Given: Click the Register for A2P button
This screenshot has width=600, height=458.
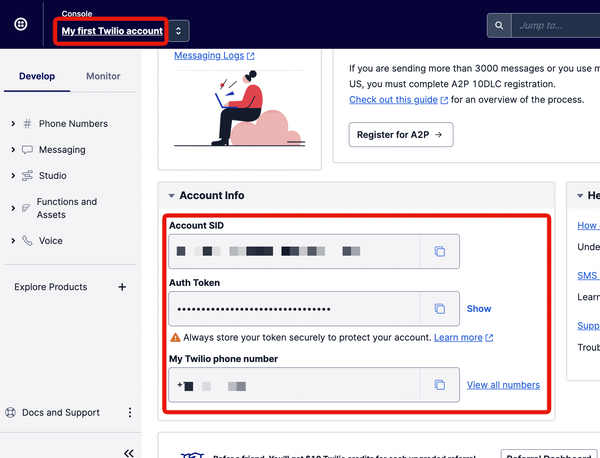Looking at the screenshot, I should click(401, 135).
